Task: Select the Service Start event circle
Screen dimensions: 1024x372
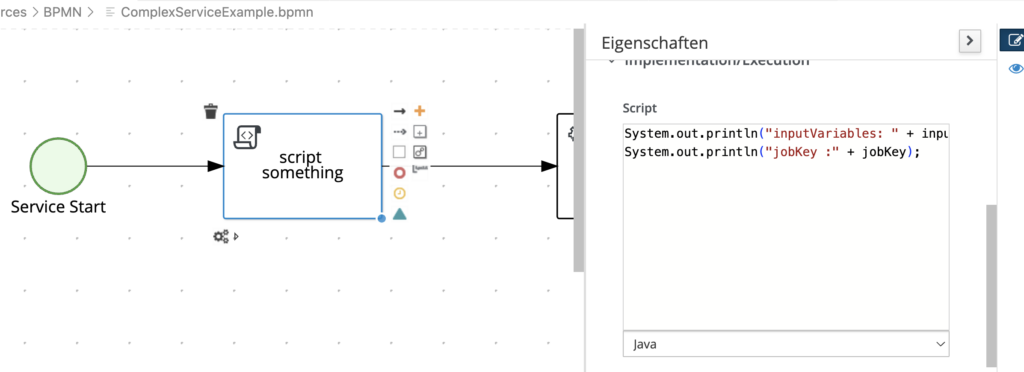Action: [x=58, y=166]
